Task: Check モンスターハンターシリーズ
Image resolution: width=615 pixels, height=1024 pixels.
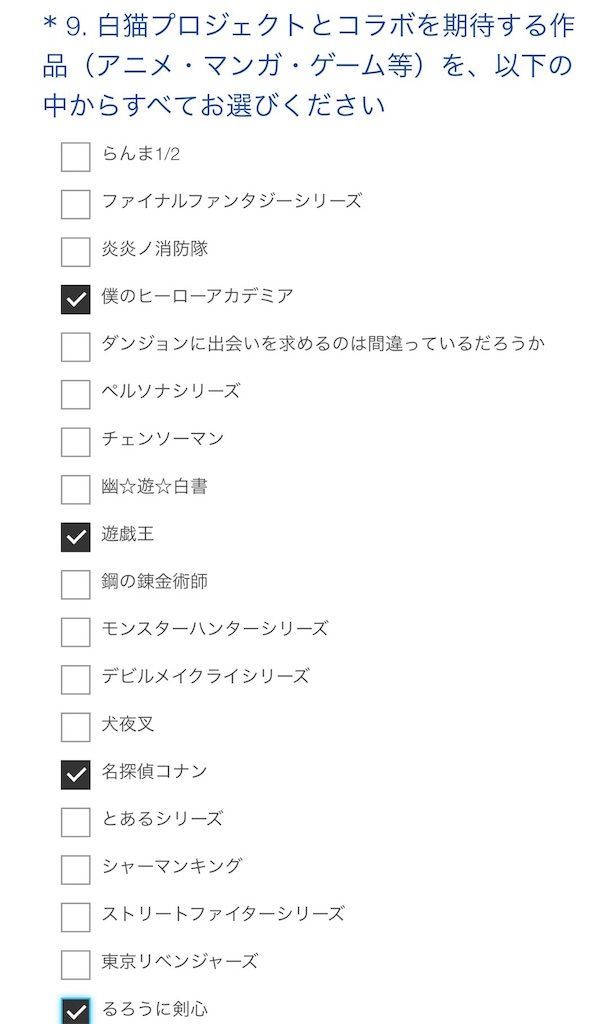Action: pos(73,630)
